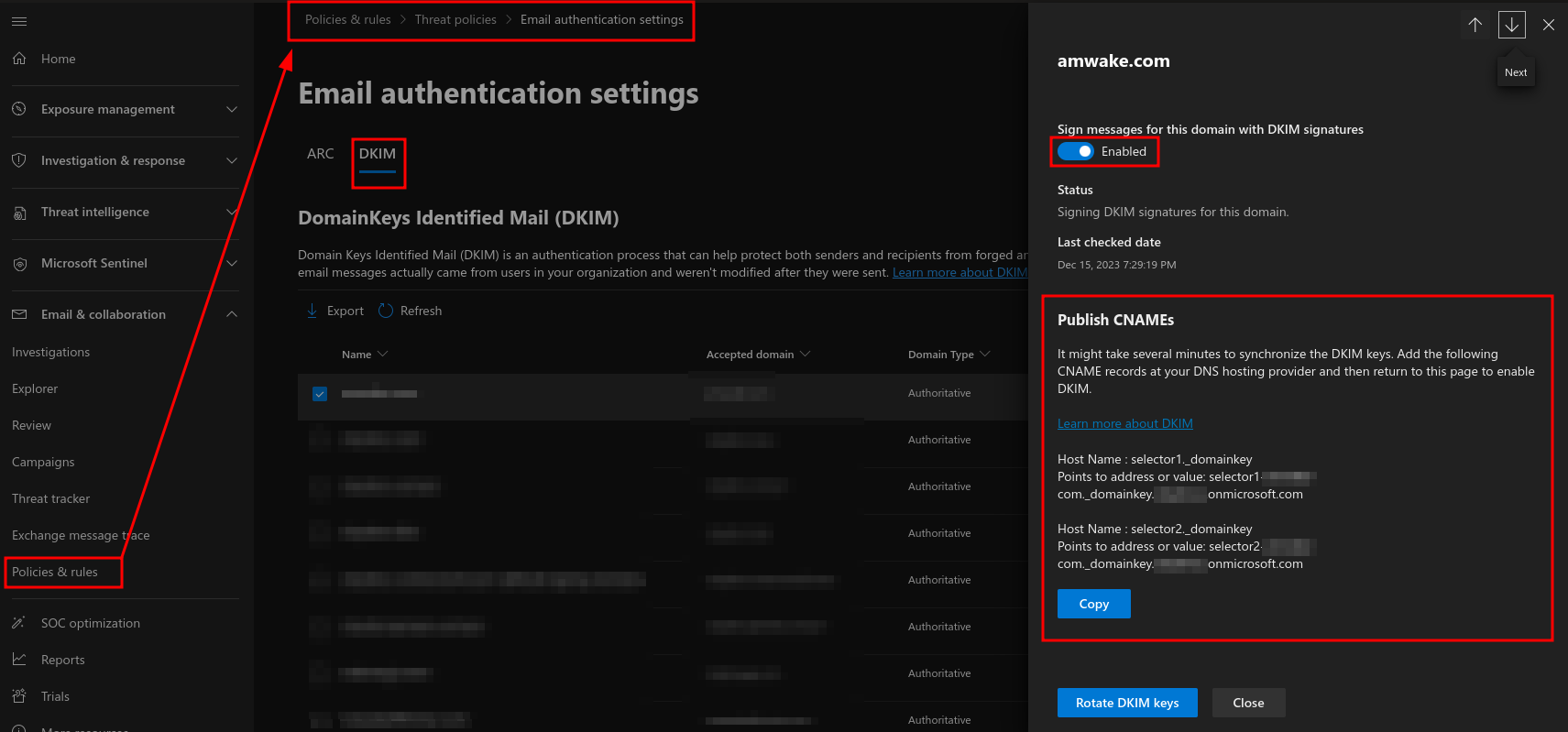Viewport: 1568px width, 732px height.
Task: Open Threat tracker in sidebar
Action: click(50, 498)
